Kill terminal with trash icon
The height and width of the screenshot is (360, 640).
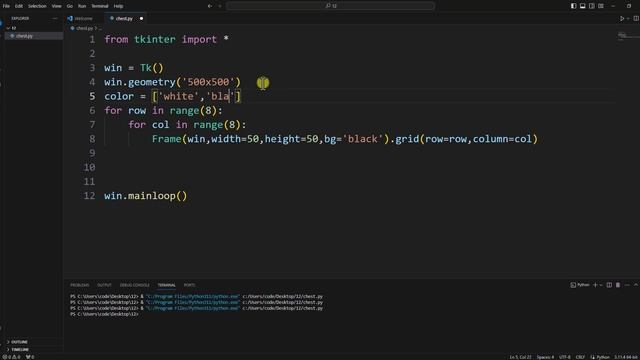tap(618, 285)
